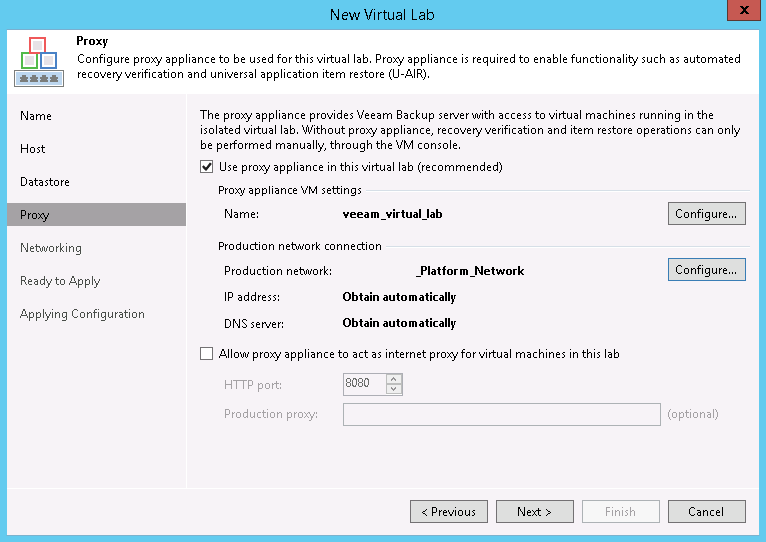Decrease the HTTP port value
The width and height of the screenshot is (766, 542).
[394, 389]
